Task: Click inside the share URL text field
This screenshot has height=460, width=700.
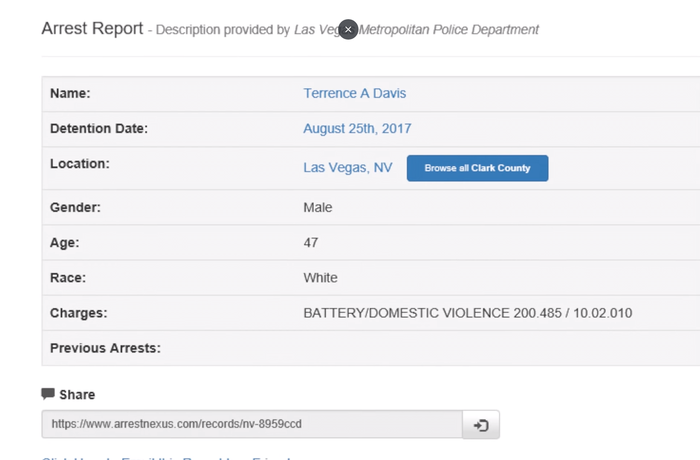Action: click(x=250, y=424)
